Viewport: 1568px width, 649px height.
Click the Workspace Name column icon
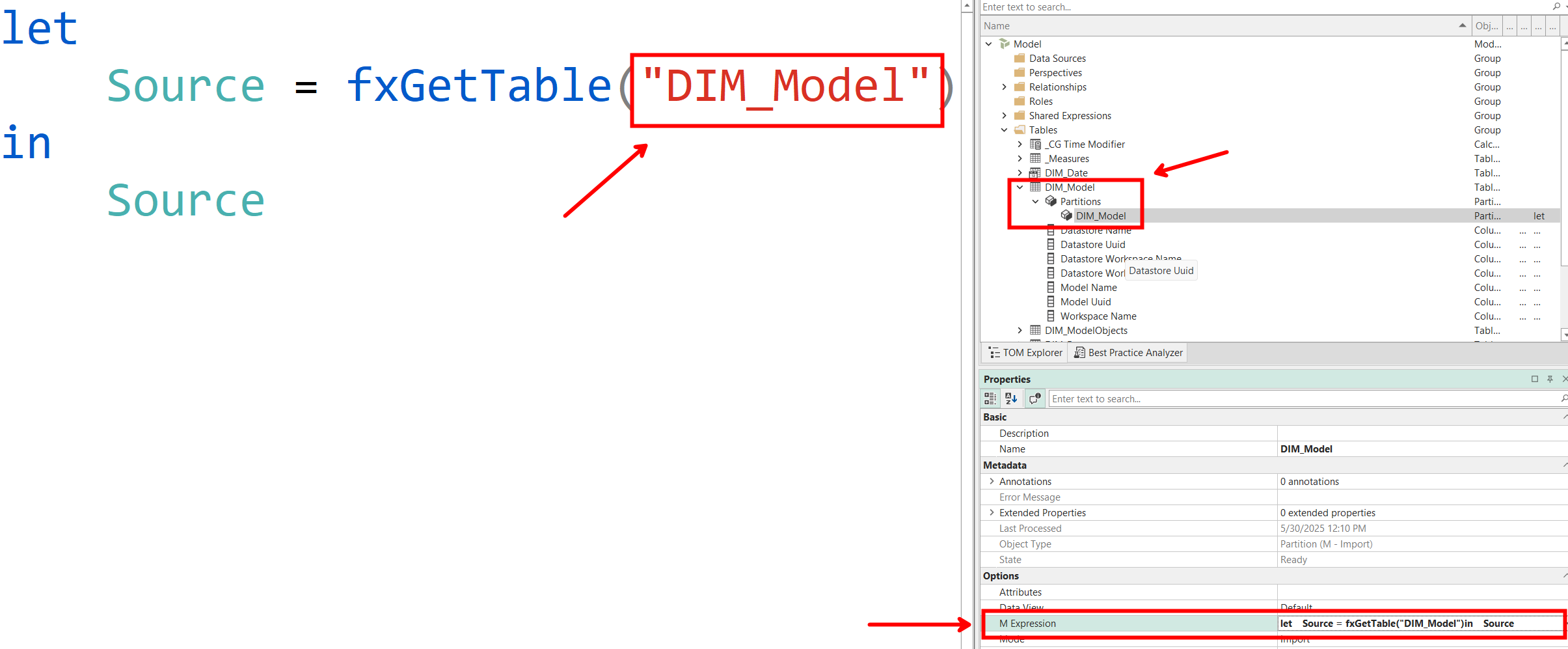1051,316
